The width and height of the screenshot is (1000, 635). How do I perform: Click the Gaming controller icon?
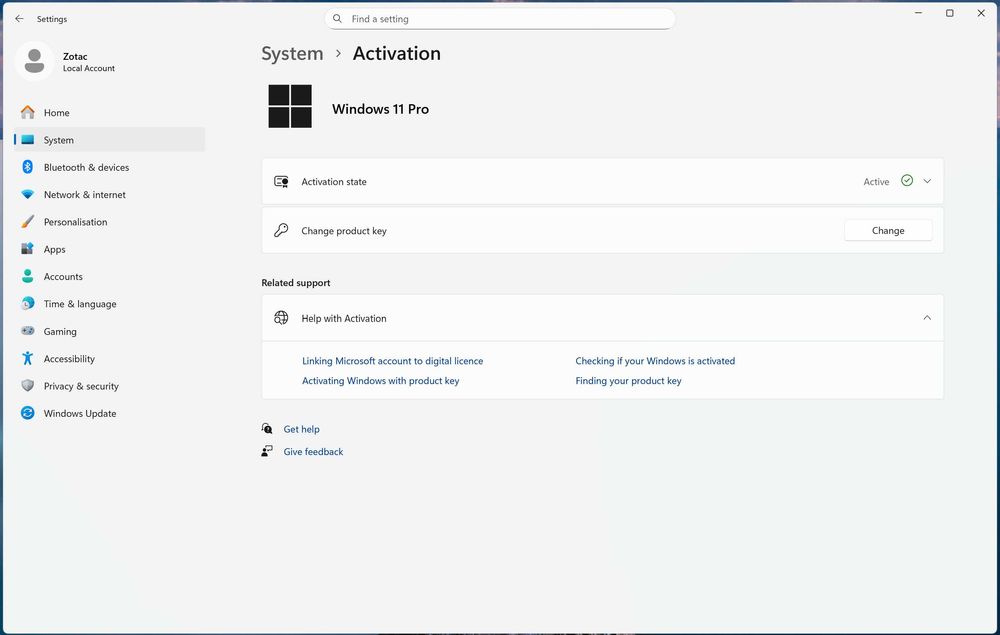(28, 331)
